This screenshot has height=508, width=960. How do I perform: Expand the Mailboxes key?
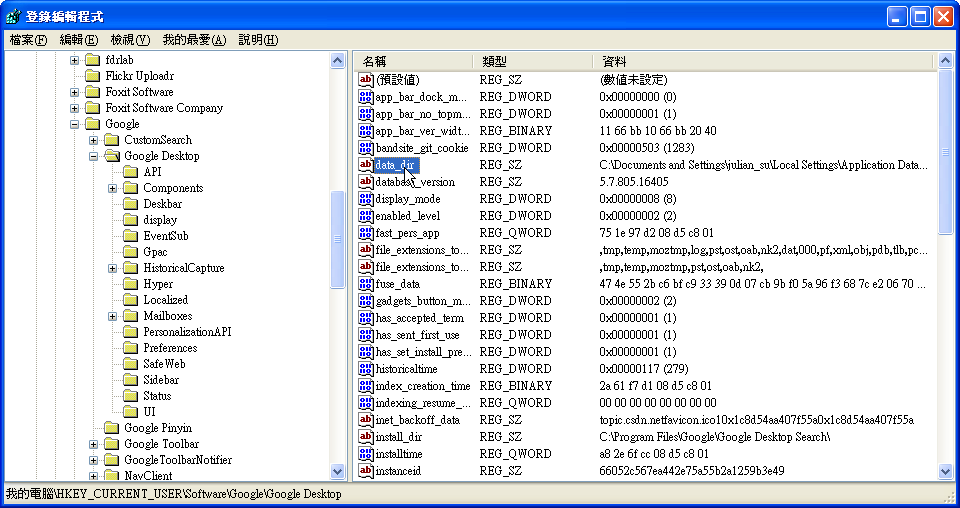(112, 316)
